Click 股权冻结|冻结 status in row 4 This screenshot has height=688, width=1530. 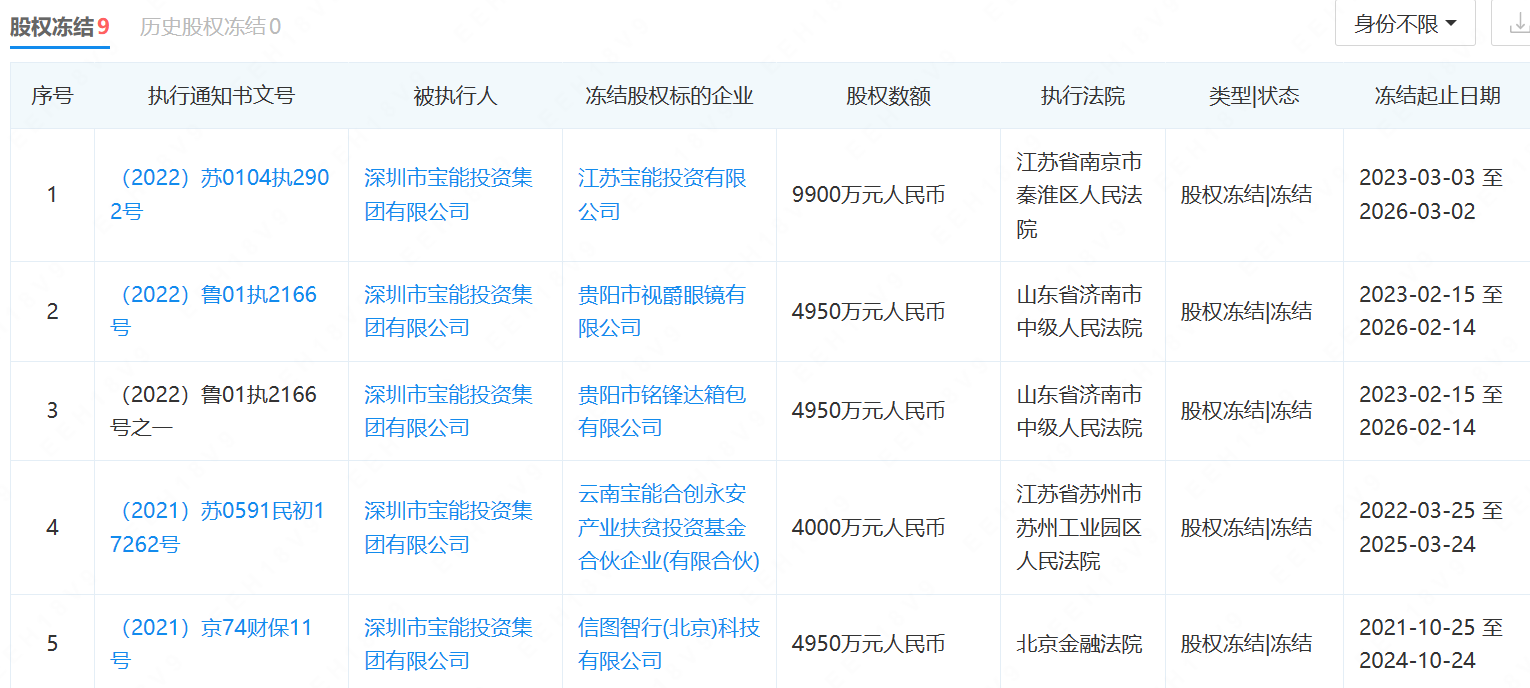1246,528
